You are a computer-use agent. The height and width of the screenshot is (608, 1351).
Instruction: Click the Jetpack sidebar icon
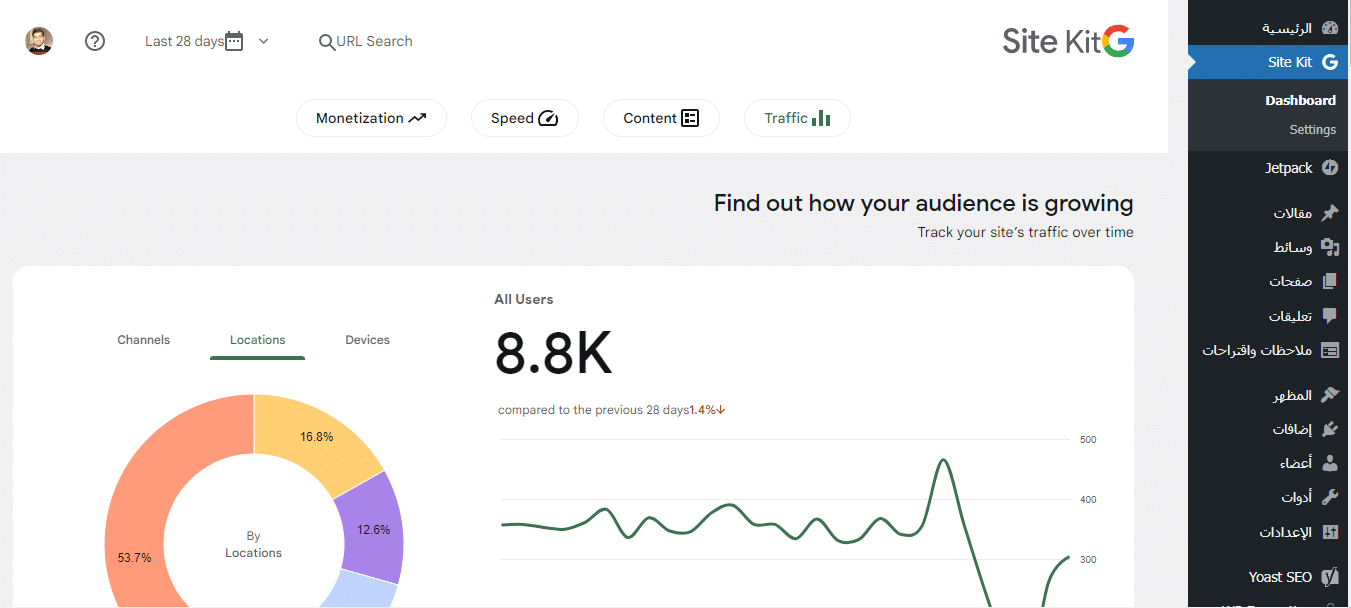coord(1329,168)
